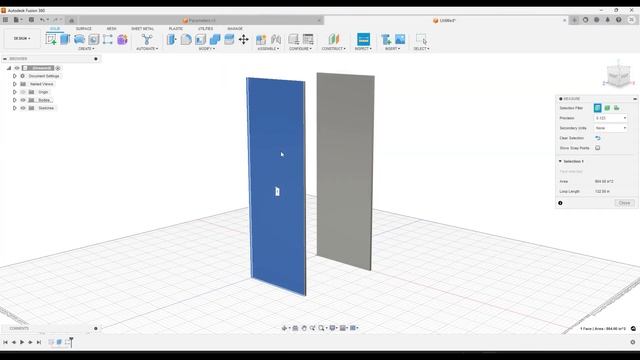Switch to the Manage tab
Viewport: 640px width, 360px height.
click(x=235, y=29)
